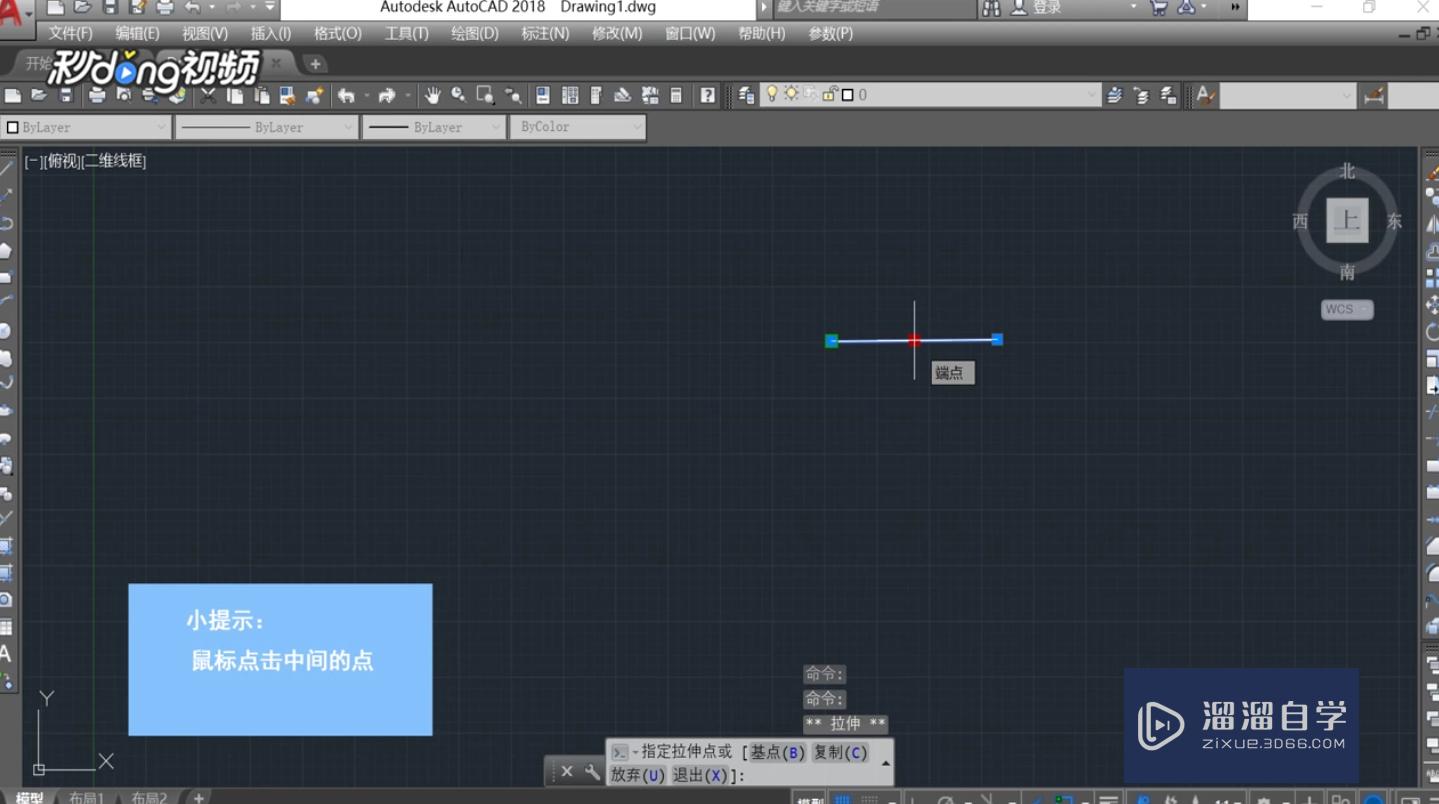The width and height of the screenshot is (1439, 804).
Task: Click the Layer Previous icon
Action: click(x=1142, y=96)
